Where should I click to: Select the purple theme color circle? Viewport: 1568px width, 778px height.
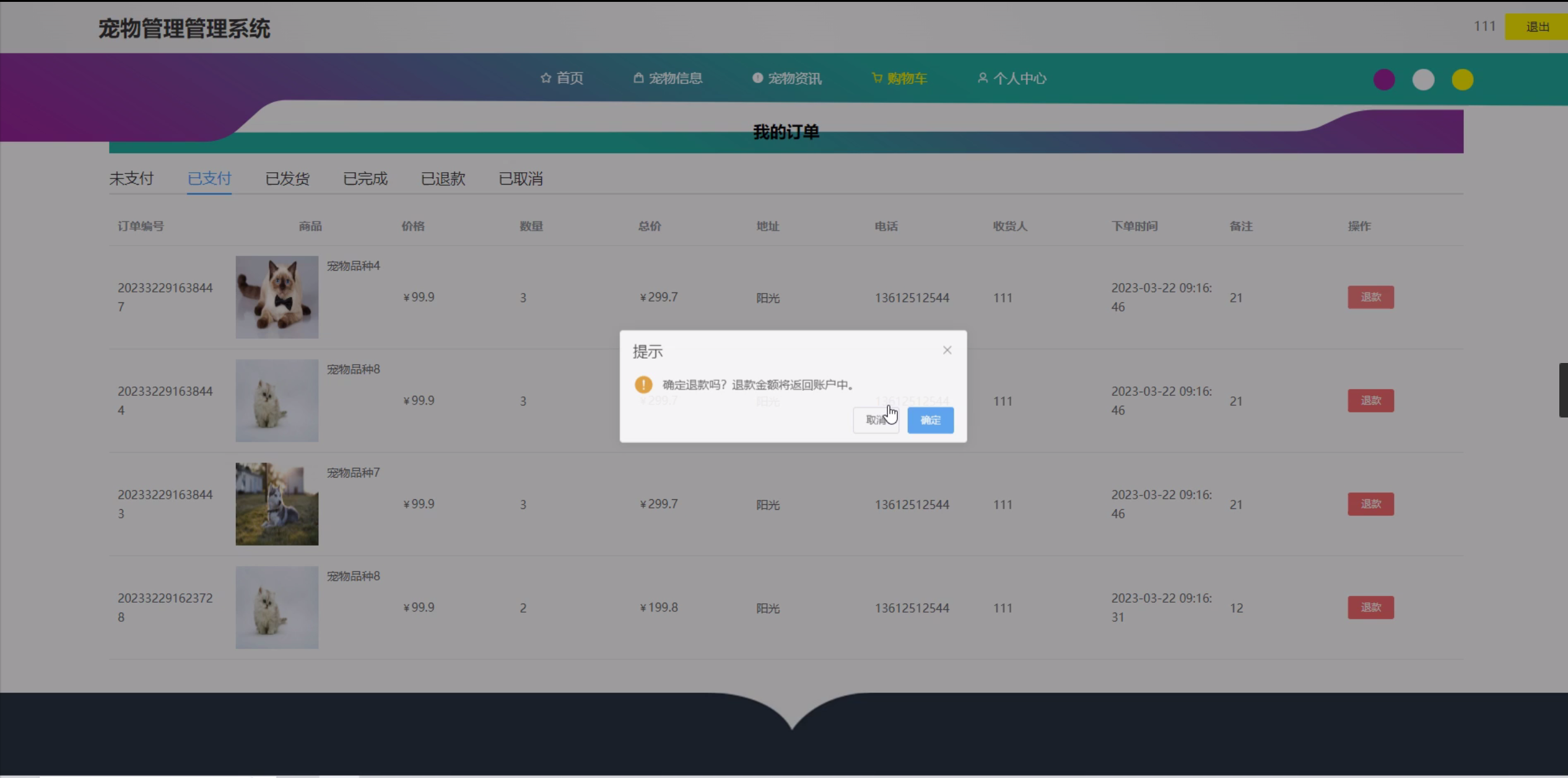pos(1384,79)
